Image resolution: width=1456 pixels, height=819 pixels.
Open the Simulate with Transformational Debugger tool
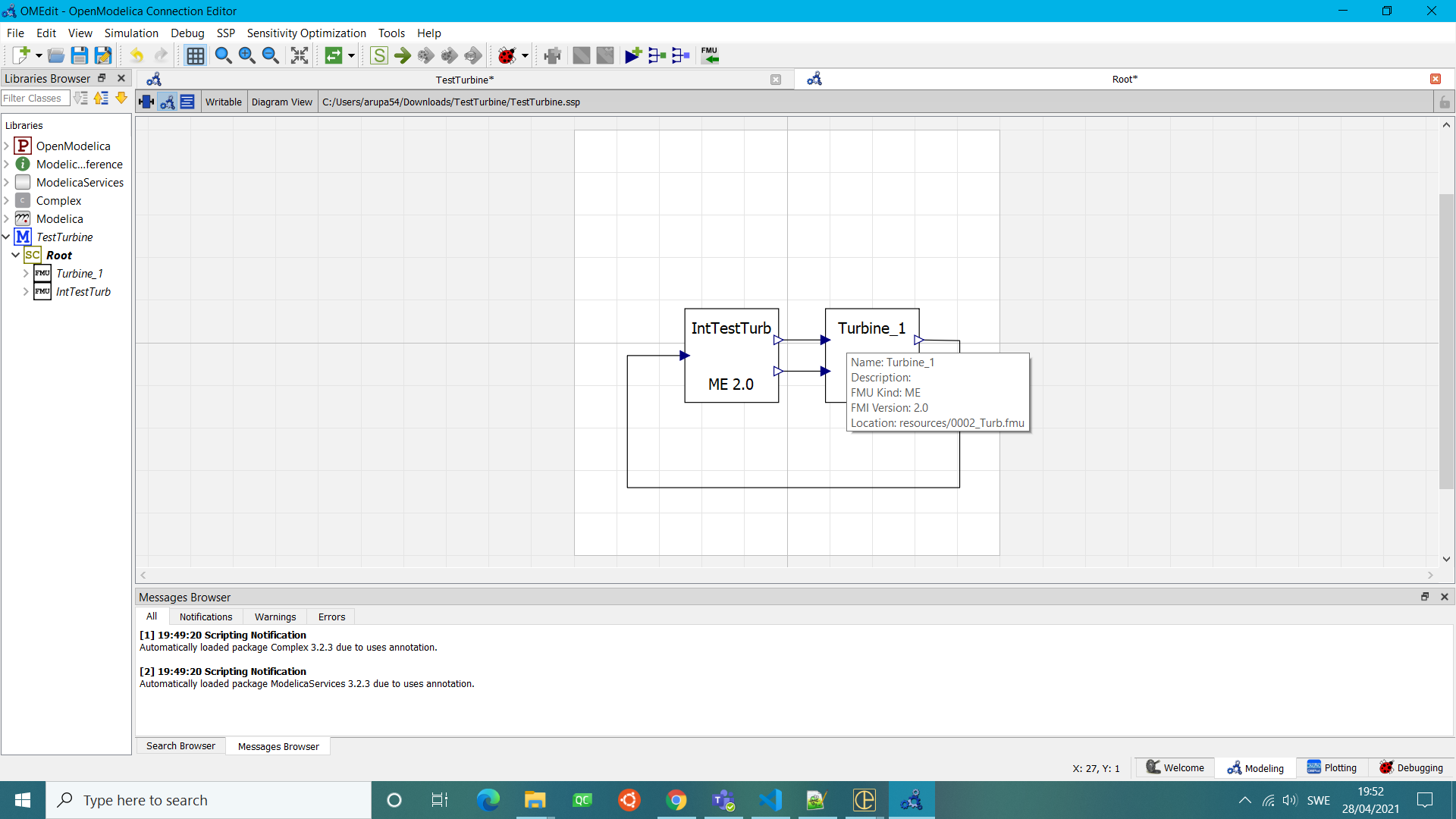(426, 55)
